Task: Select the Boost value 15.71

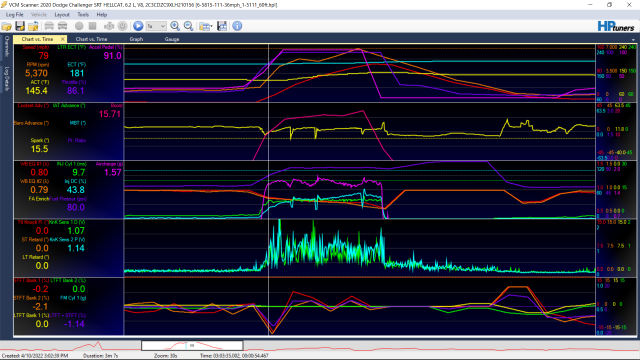Action: (x=110, y=114)
